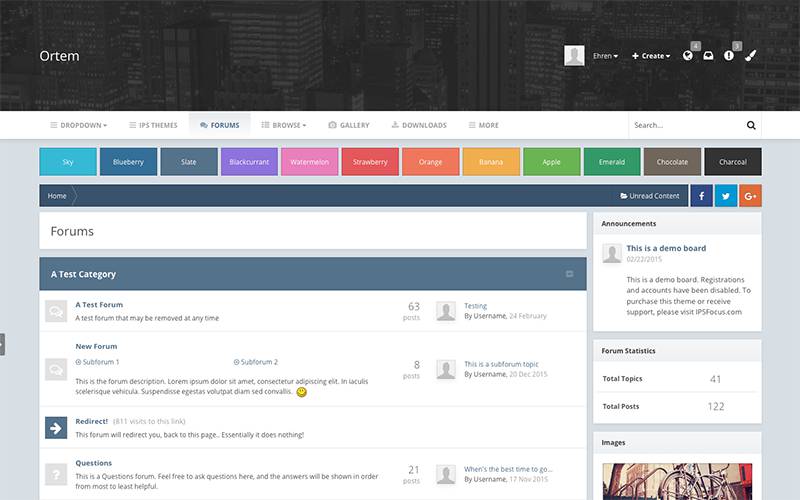Open the inbox messages icon
Image resolution: width=800 pixels, height=500 pixels.
click(x=708, y=56)
